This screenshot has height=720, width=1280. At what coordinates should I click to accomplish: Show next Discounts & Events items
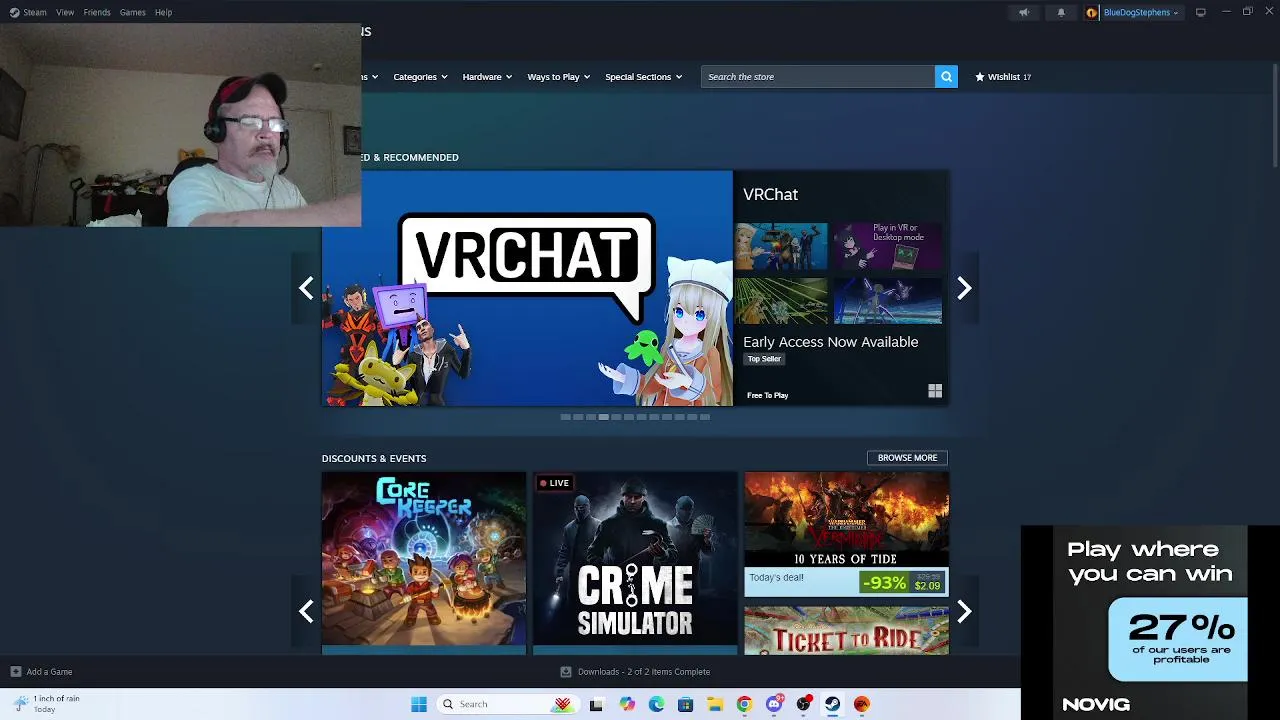[964, 611]
